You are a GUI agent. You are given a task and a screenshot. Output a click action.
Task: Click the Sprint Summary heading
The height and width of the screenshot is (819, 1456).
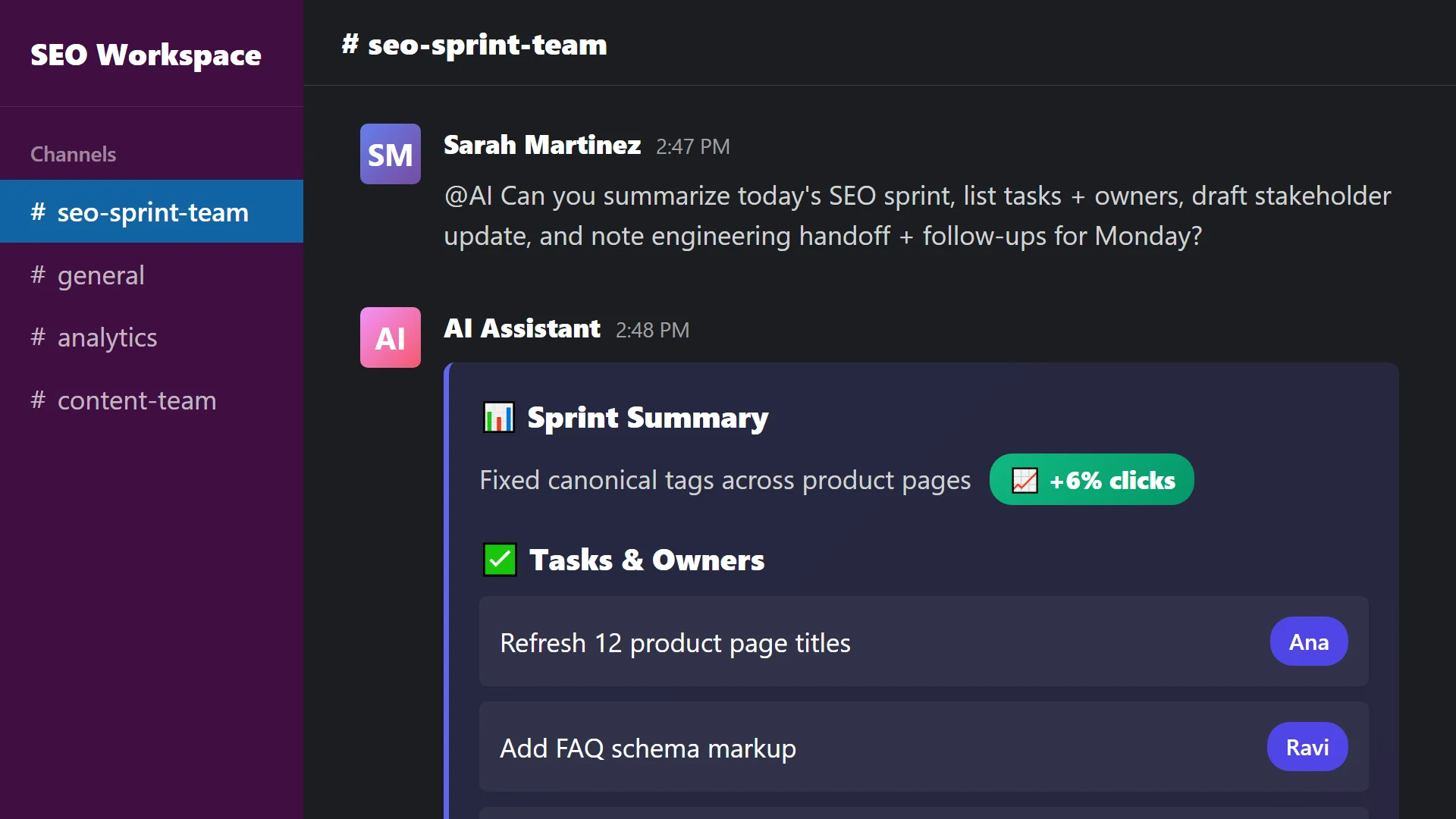click(x=648, y=417)
